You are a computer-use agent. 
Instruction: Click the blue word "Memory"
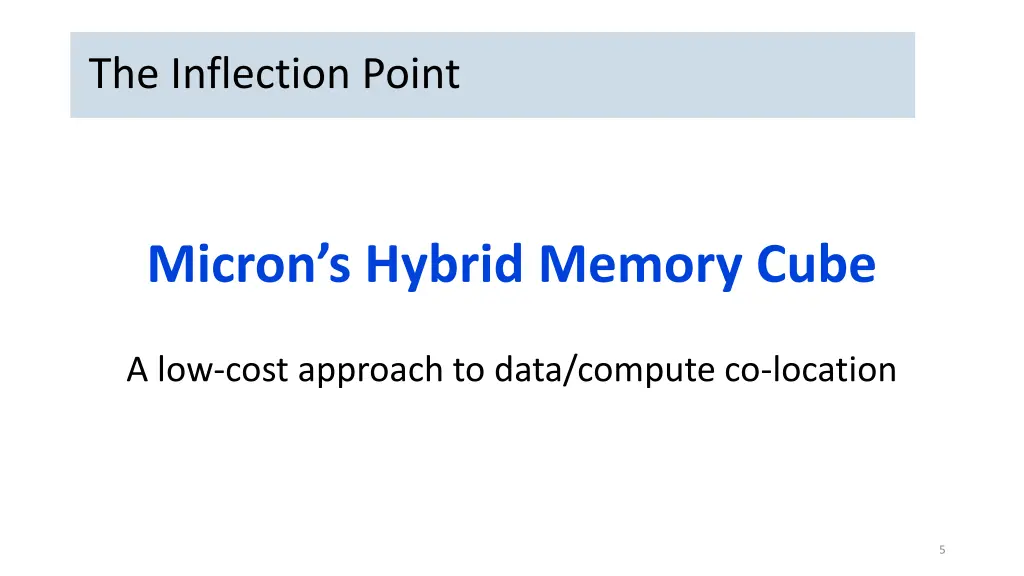(640, 265)
